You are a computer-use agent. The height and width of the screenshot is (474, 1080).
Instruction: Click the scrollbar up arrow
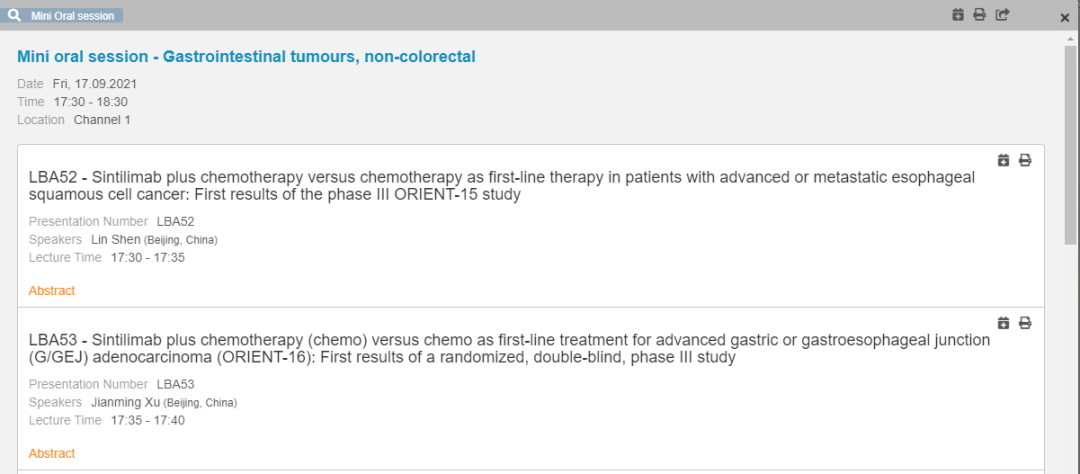1070,39
